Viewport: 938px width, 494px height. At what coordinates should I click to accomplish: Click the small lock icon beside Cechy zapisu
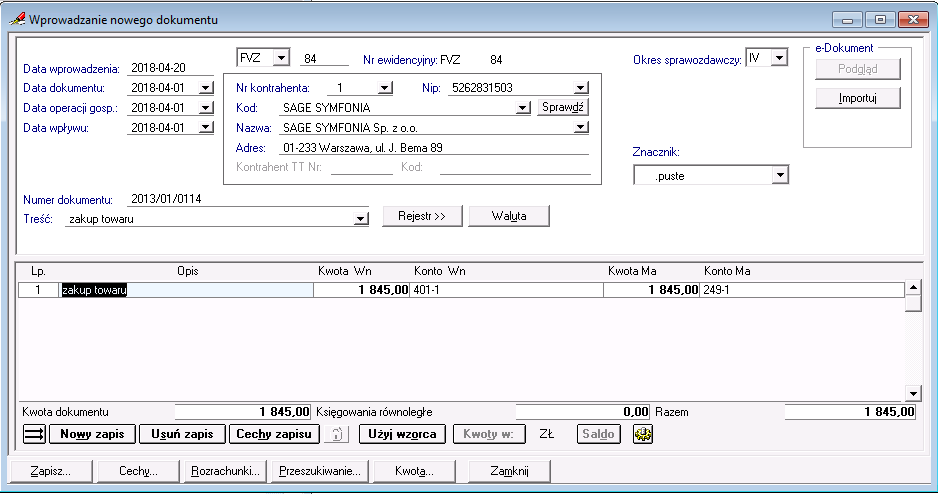pyautogui.click(x=338, y=435)
